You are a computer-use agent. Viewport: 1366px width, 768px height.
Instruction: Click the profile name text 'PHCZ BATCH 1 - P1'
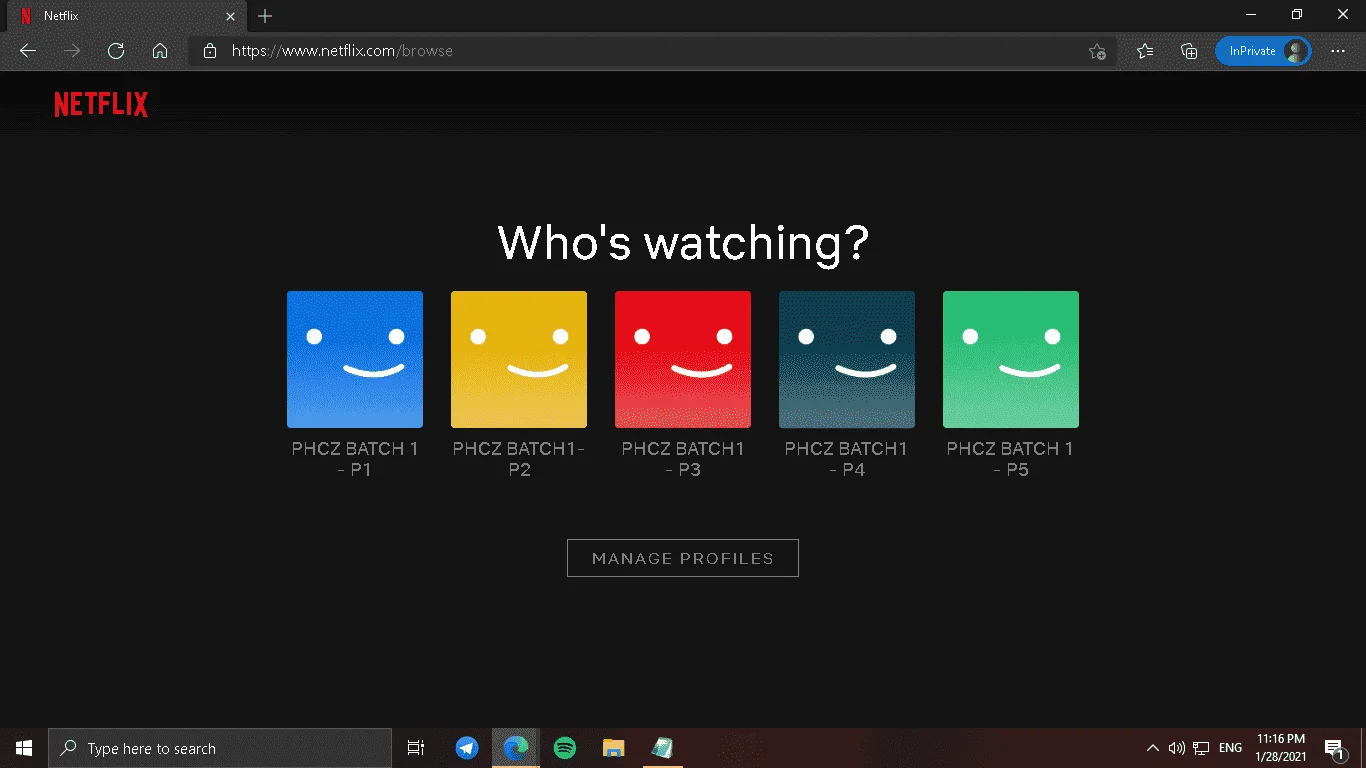(x=355, y=459)
